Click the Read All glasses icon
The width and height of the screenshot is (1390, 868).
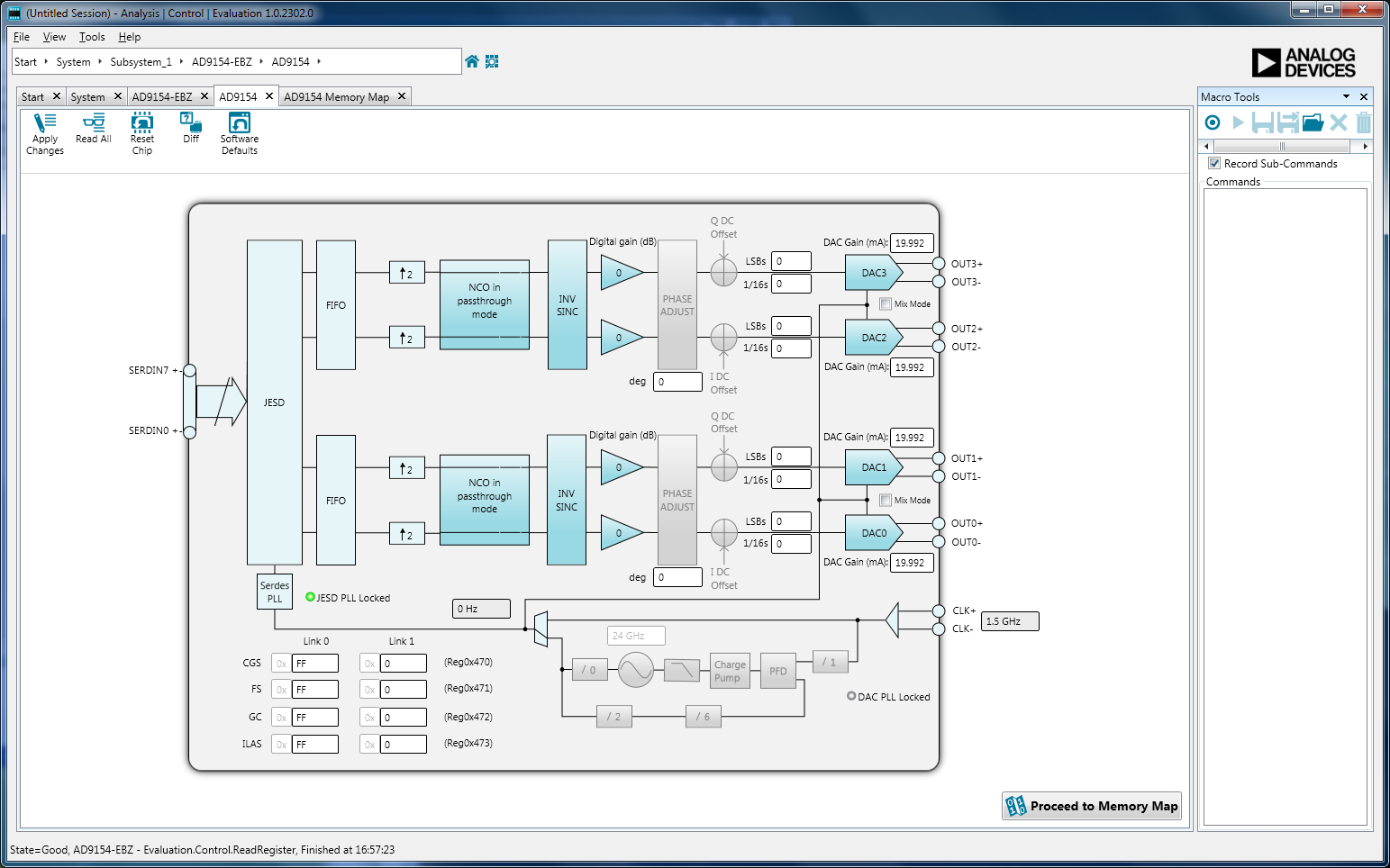[94, 123]
